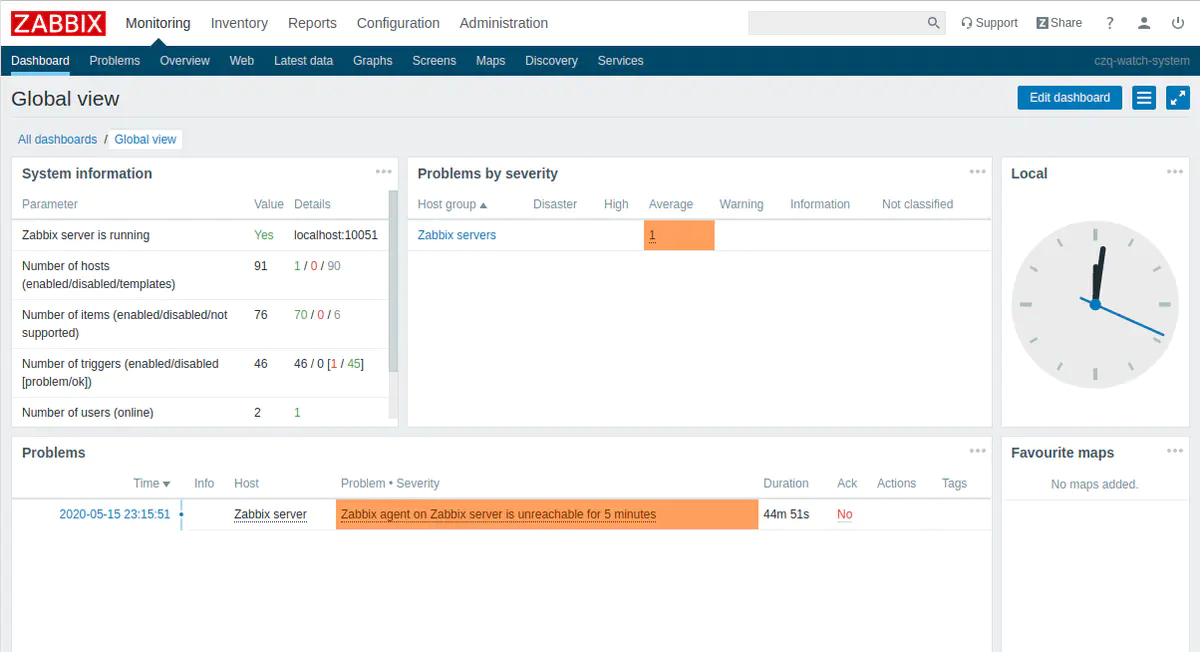Acknowledge the problem via the No link
This screenshot has height=652, width=1200.
coord(845,514)
